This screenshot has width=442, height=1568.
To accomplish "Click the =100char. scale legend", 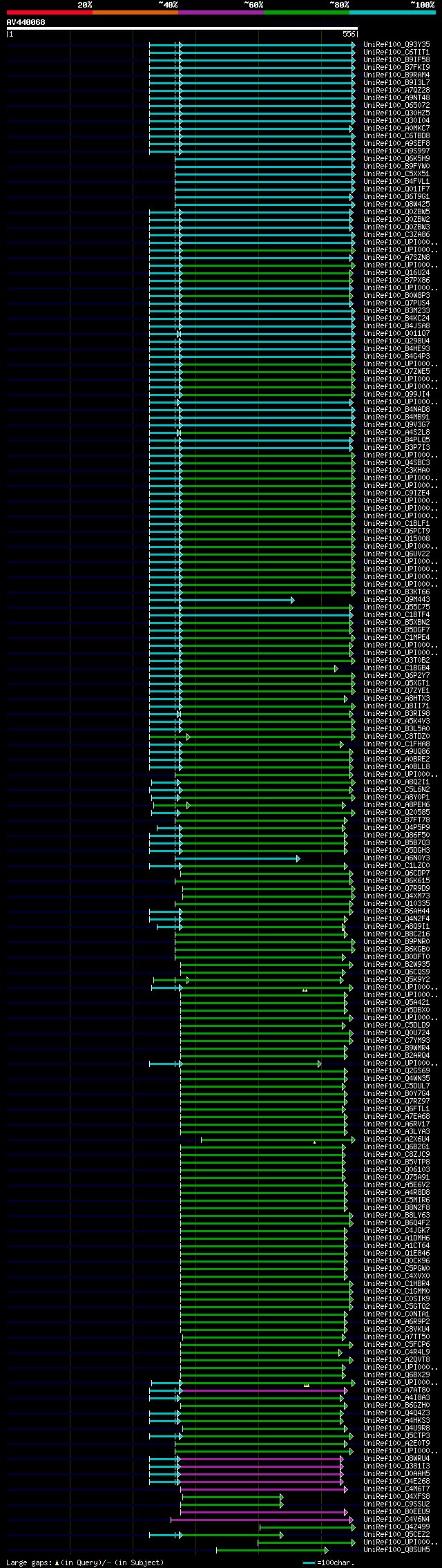I will click(x=329, y=1562).
